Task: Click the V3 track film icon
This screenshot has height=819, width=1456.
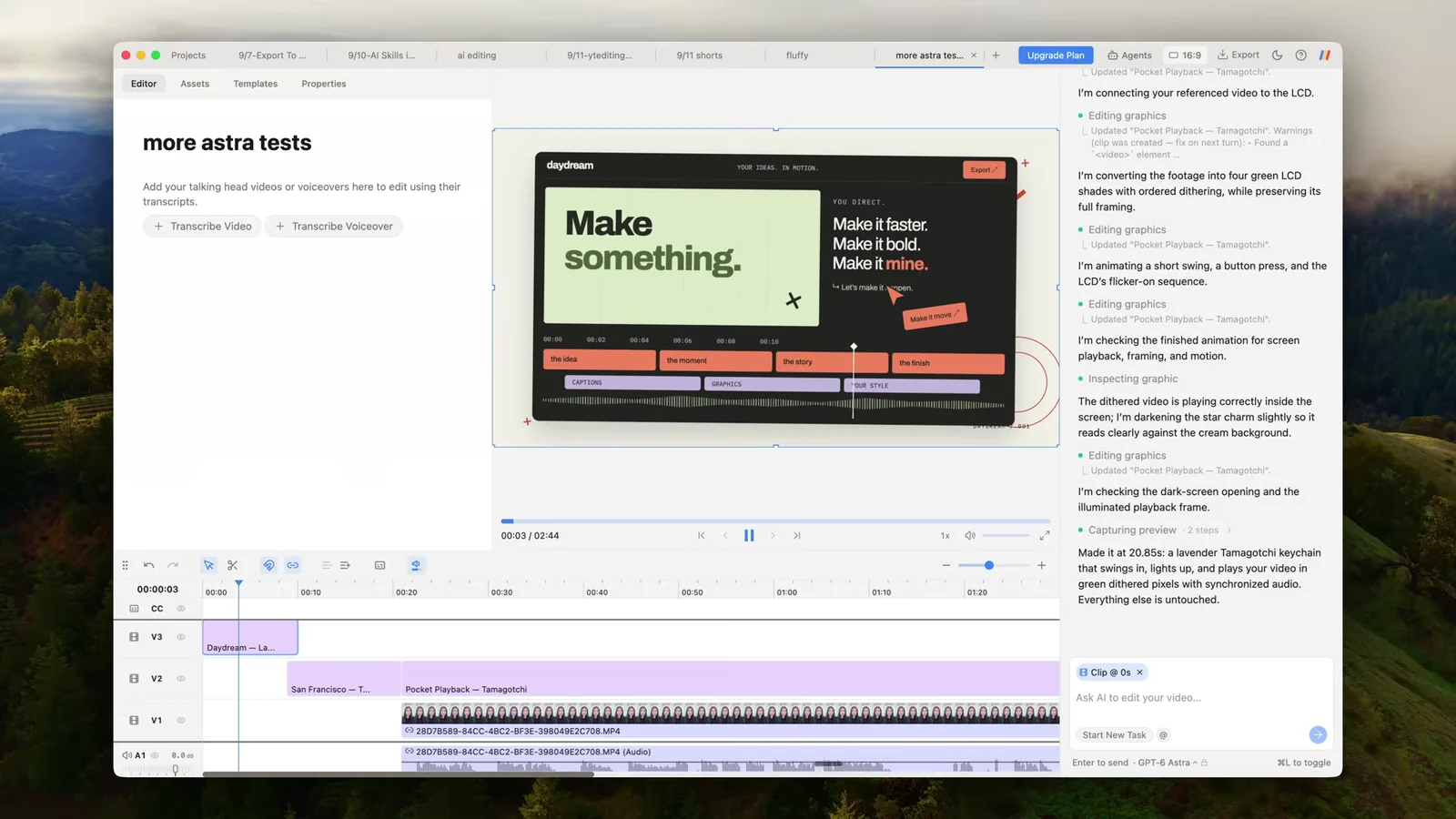Action: (134, 637)
